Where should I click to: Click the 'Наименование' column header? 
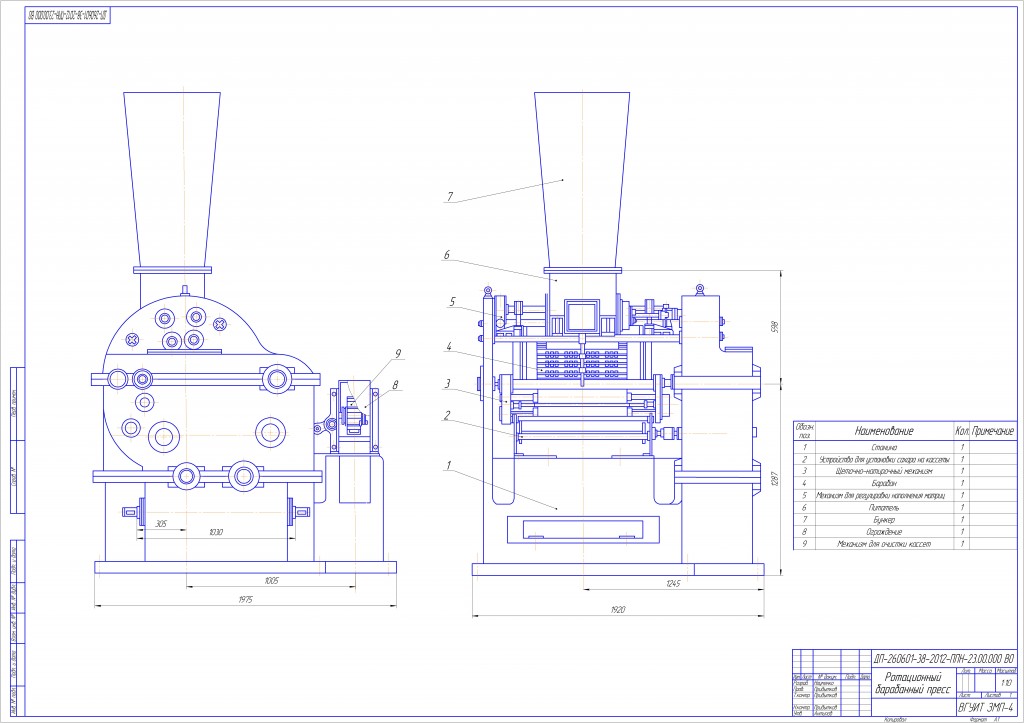tap(883, 429)
